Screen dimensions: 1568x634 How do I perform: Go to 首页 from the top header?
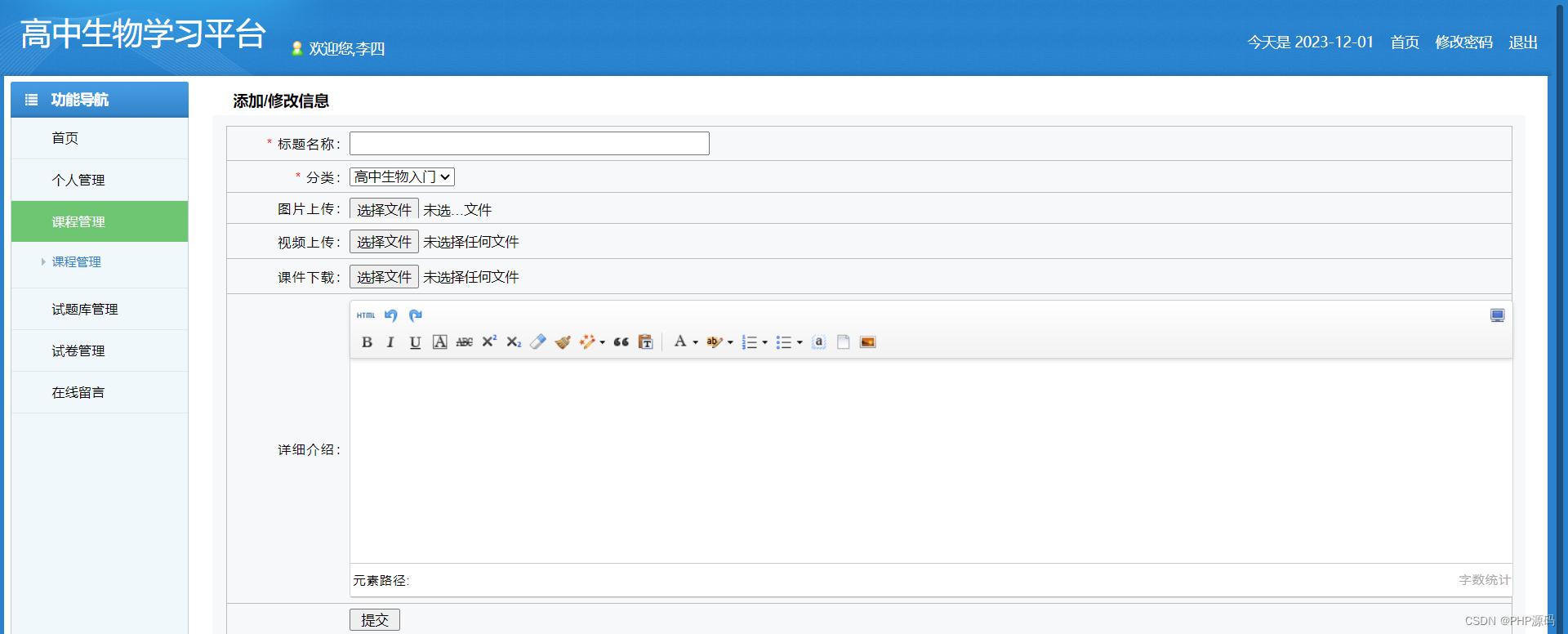[1405, 42]
